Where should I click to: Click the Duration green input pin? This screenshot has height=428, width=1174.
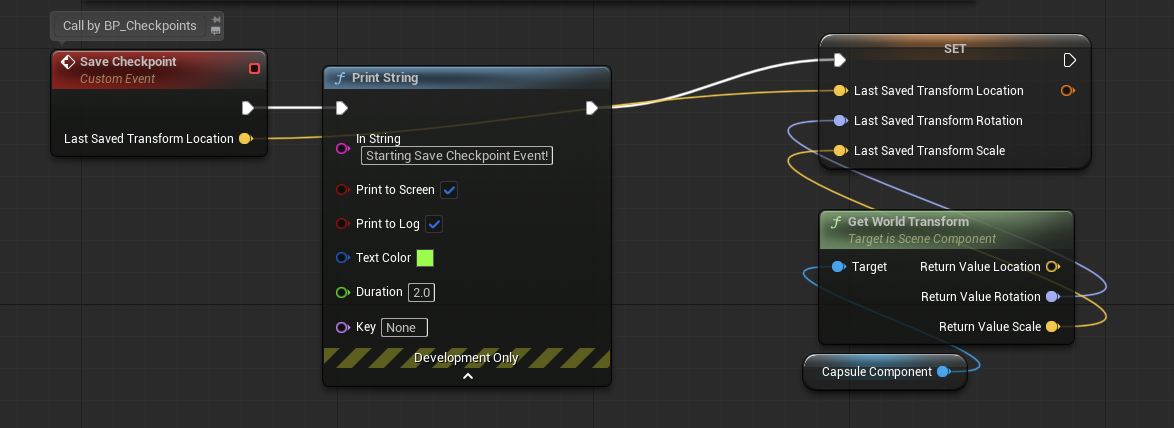(x=343, y=292)
